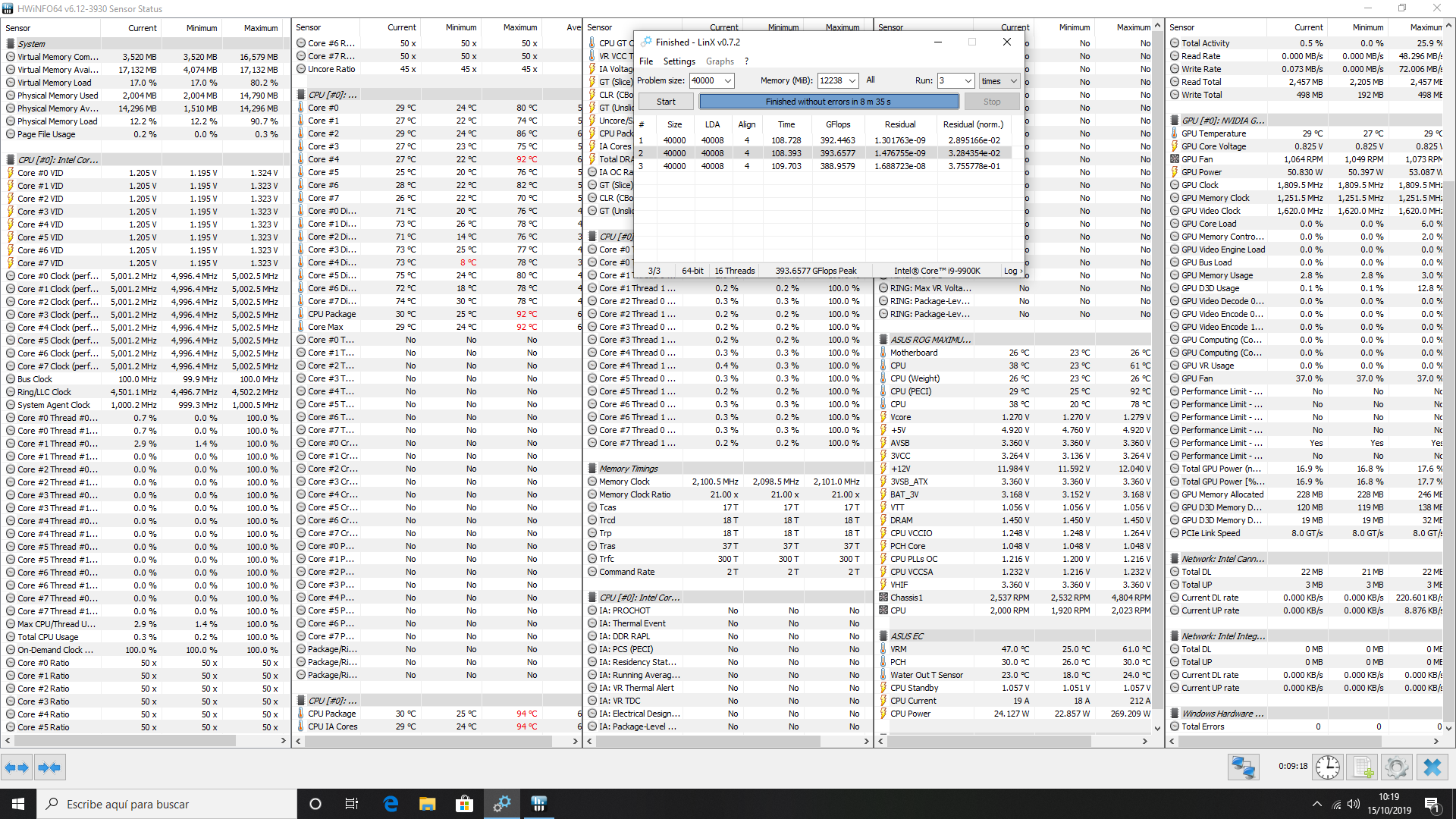Open the LinX File menu
This screenshot has height=819, width=1456.
pyautogui.click(x=646, y=61)
